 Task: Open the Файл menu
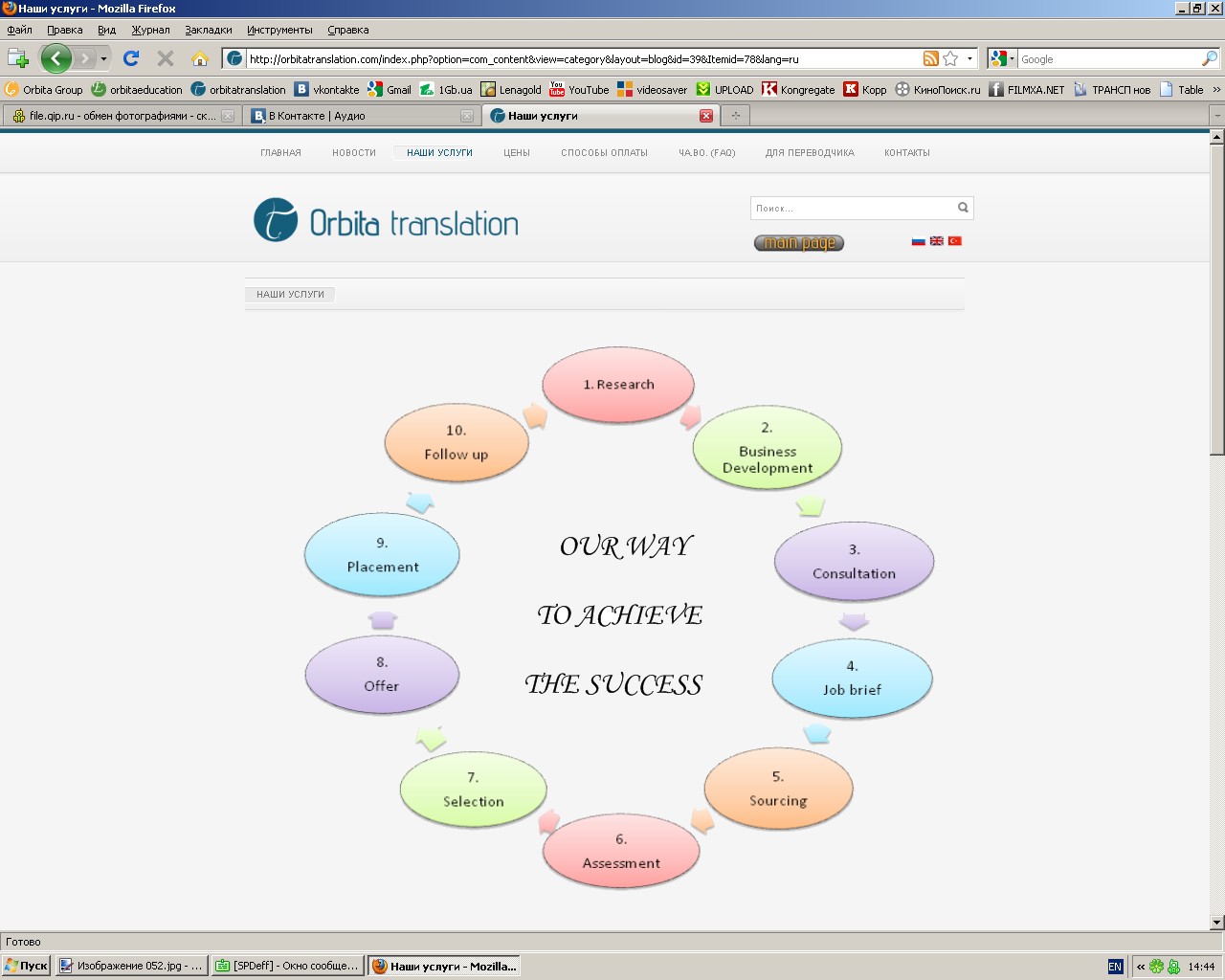tap(19, 30)
